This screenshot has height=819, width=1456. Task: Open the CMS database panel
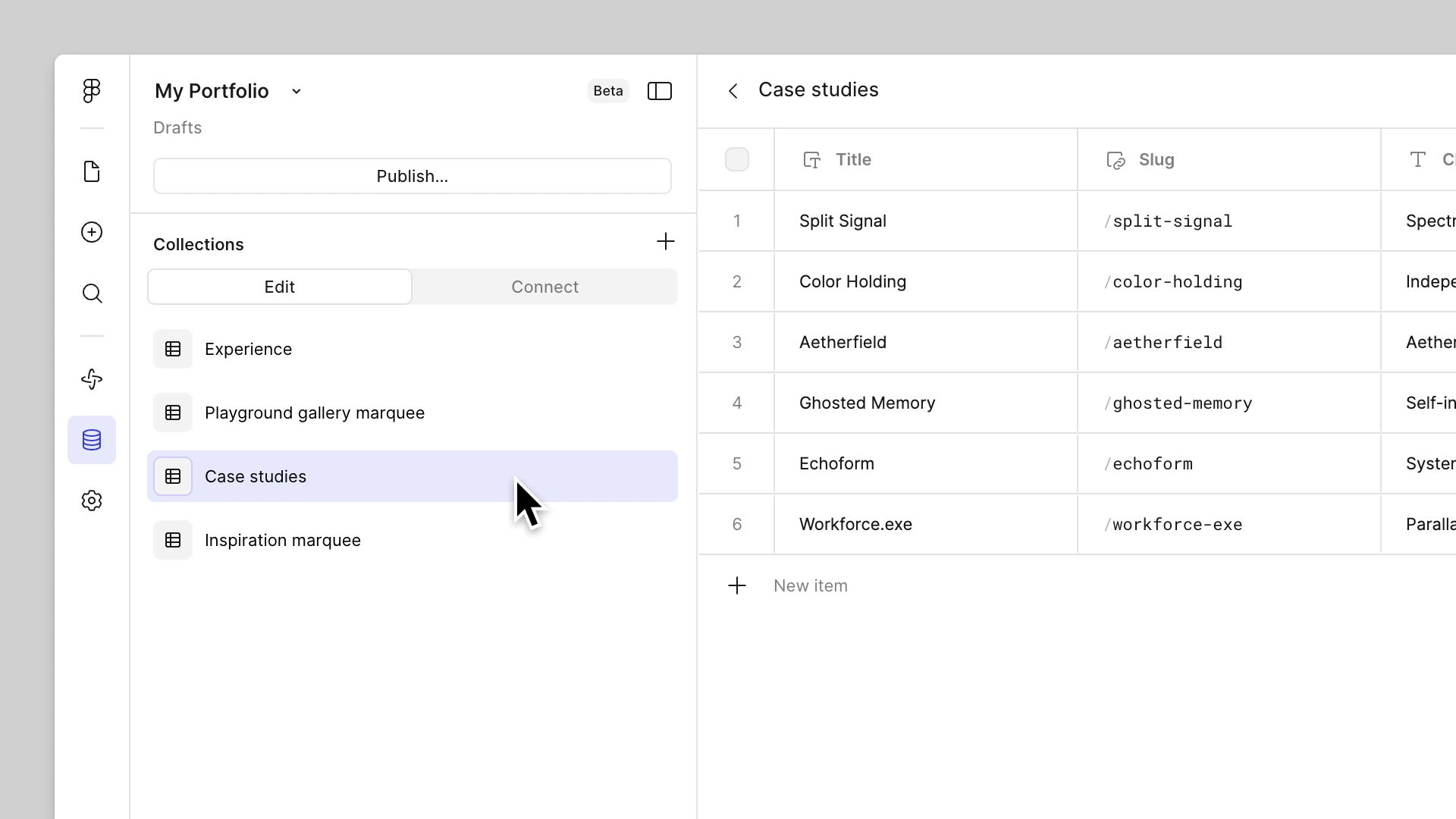point(91,440)
